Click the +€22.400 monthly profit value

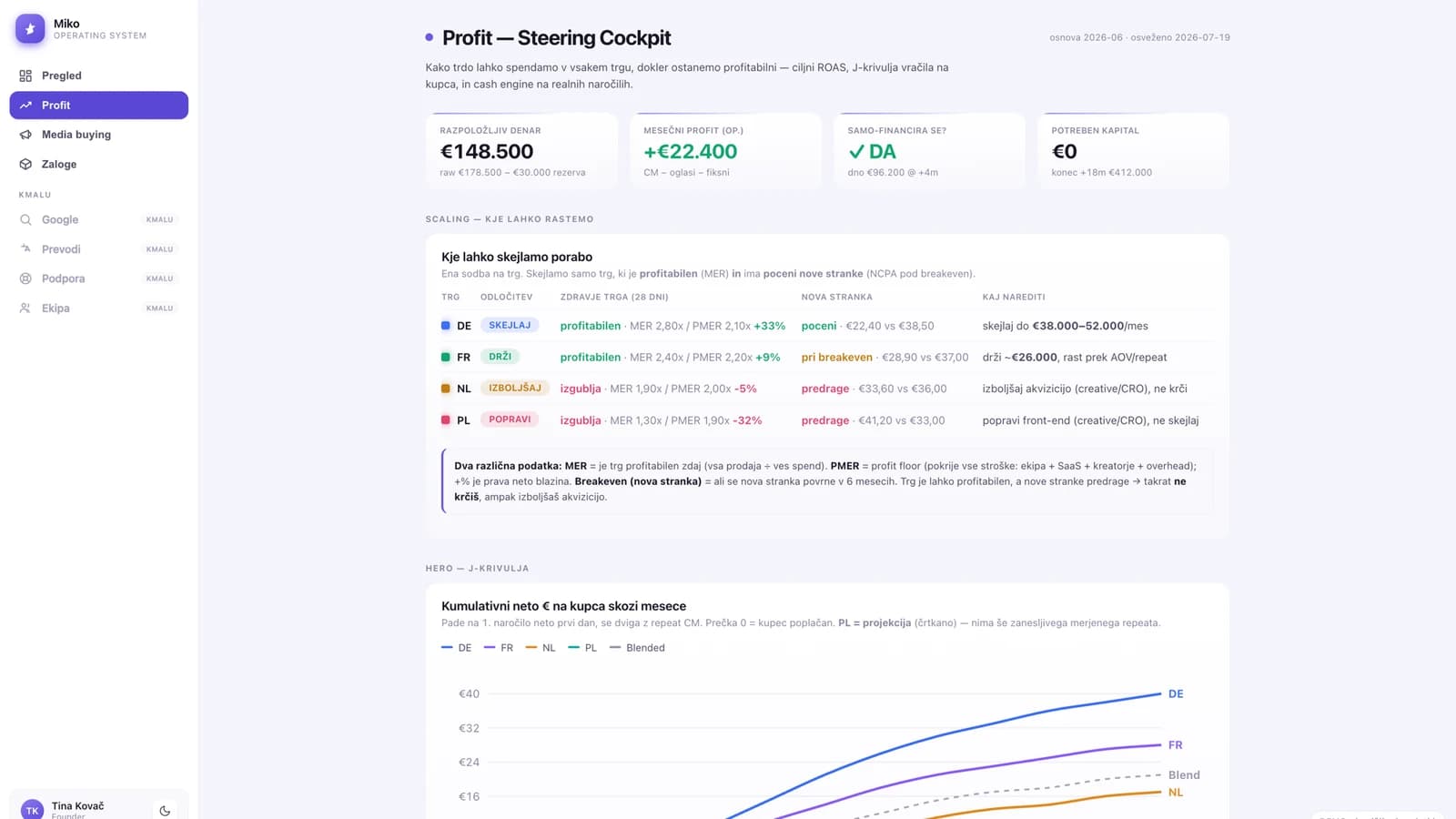691,152
